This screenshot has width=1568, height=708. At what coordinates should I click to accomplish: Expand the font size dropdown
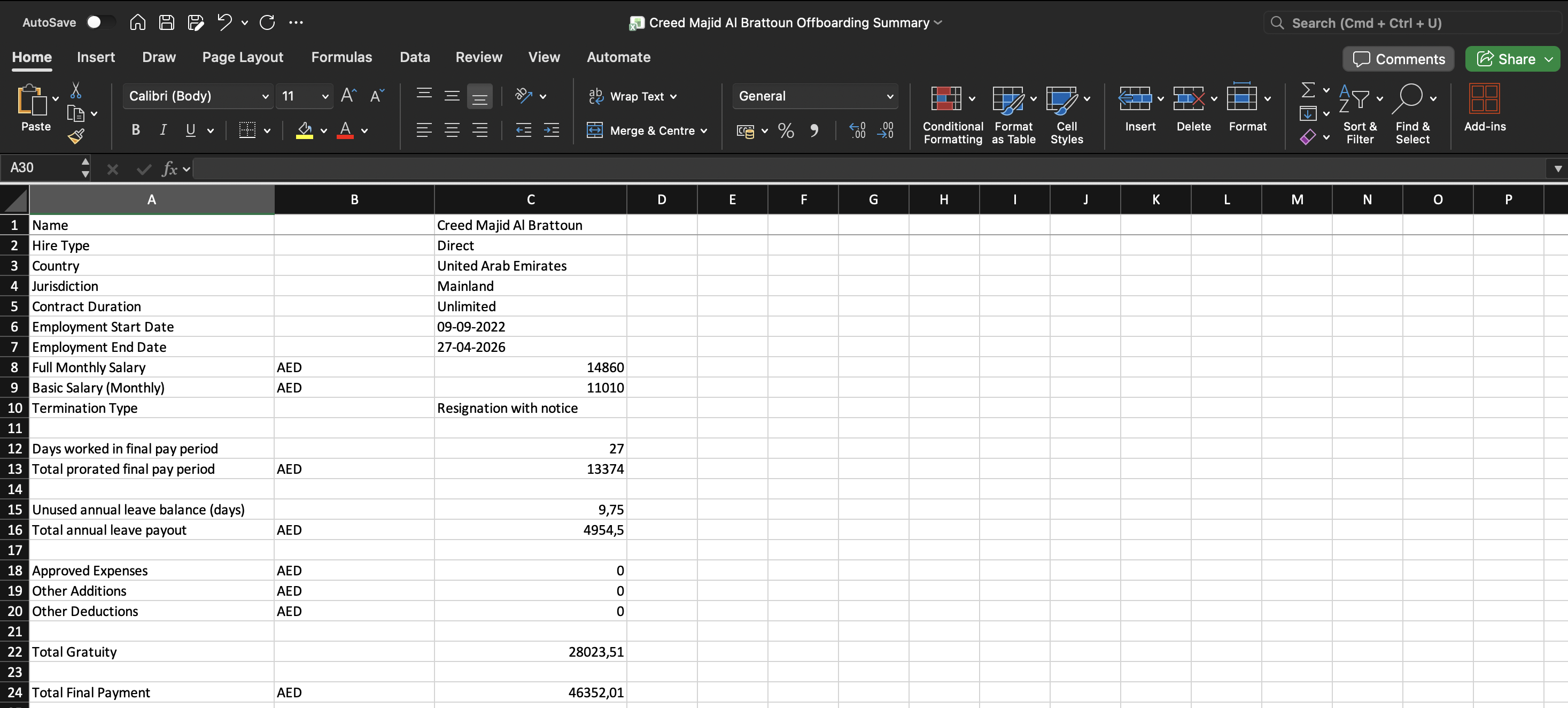(x=324, y=96)
